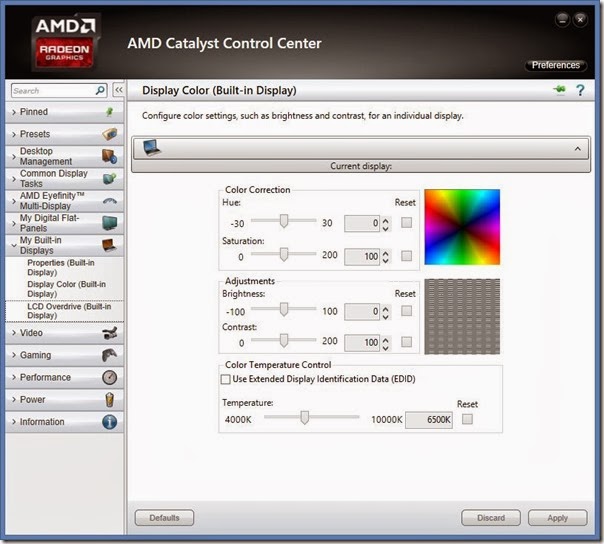Expand the Information section

(14, 422)
